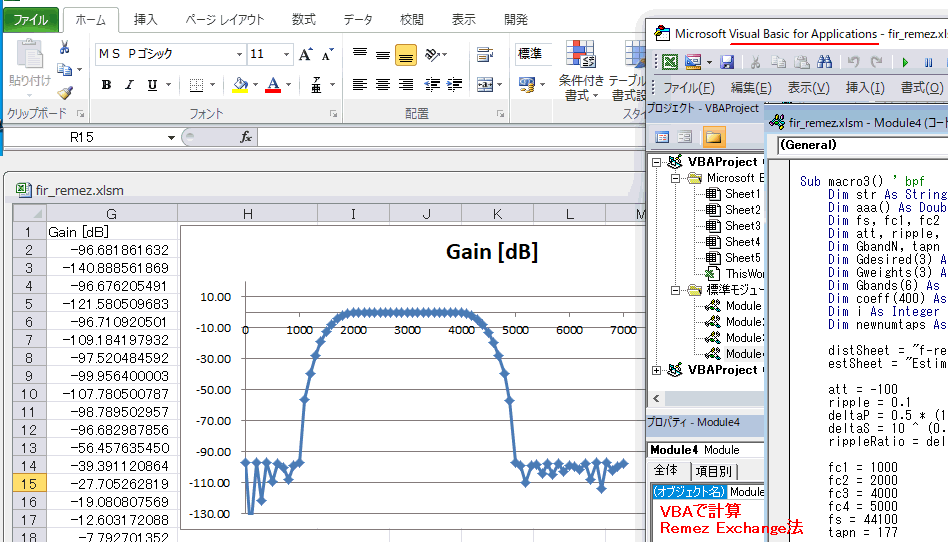The image size is (948, 542).
Task: Click the (General) object dropdown
Action: tap(862, 145)
